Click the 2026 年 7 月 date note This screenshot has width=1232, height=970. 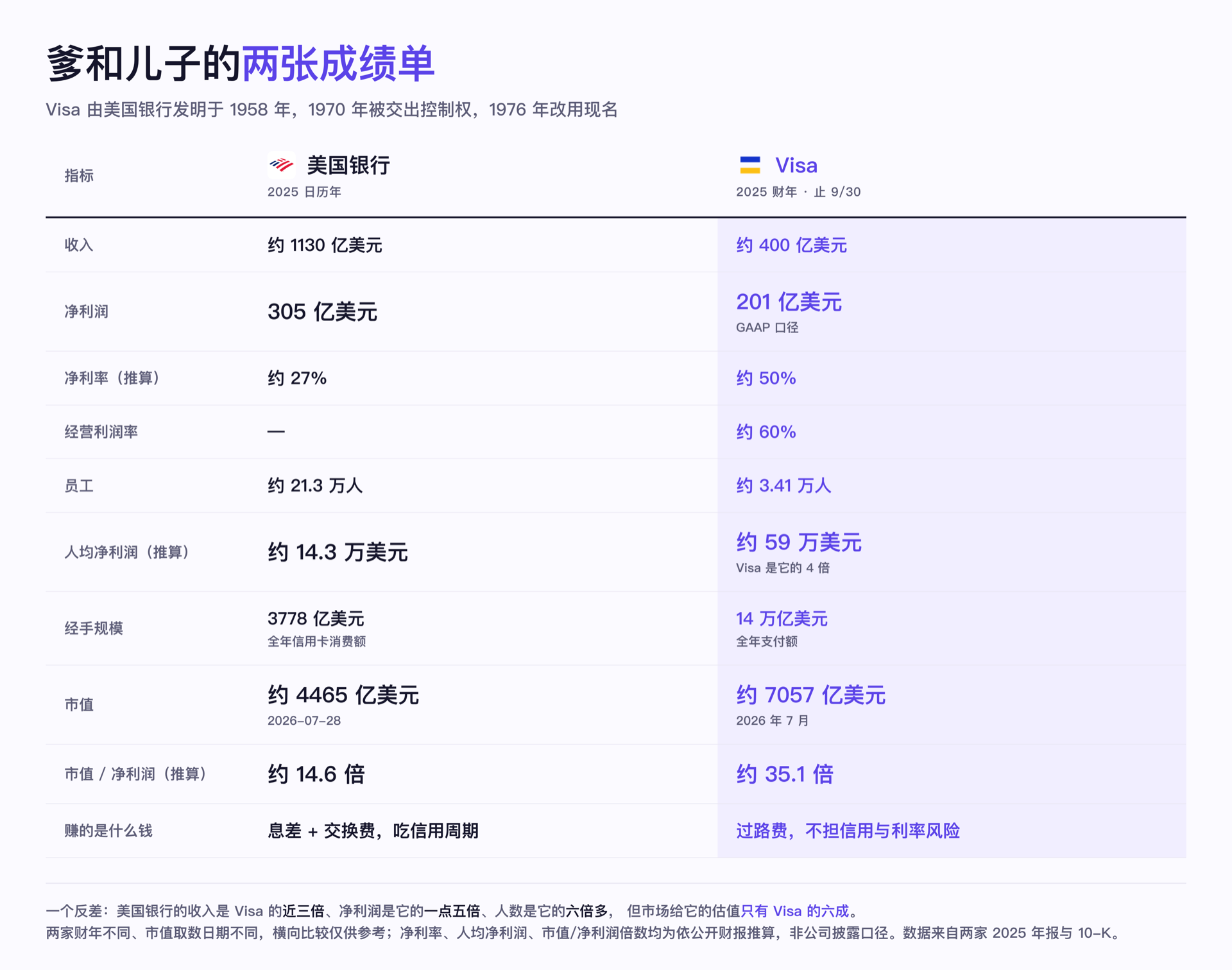pyautogui.click(x=772, y=721)
